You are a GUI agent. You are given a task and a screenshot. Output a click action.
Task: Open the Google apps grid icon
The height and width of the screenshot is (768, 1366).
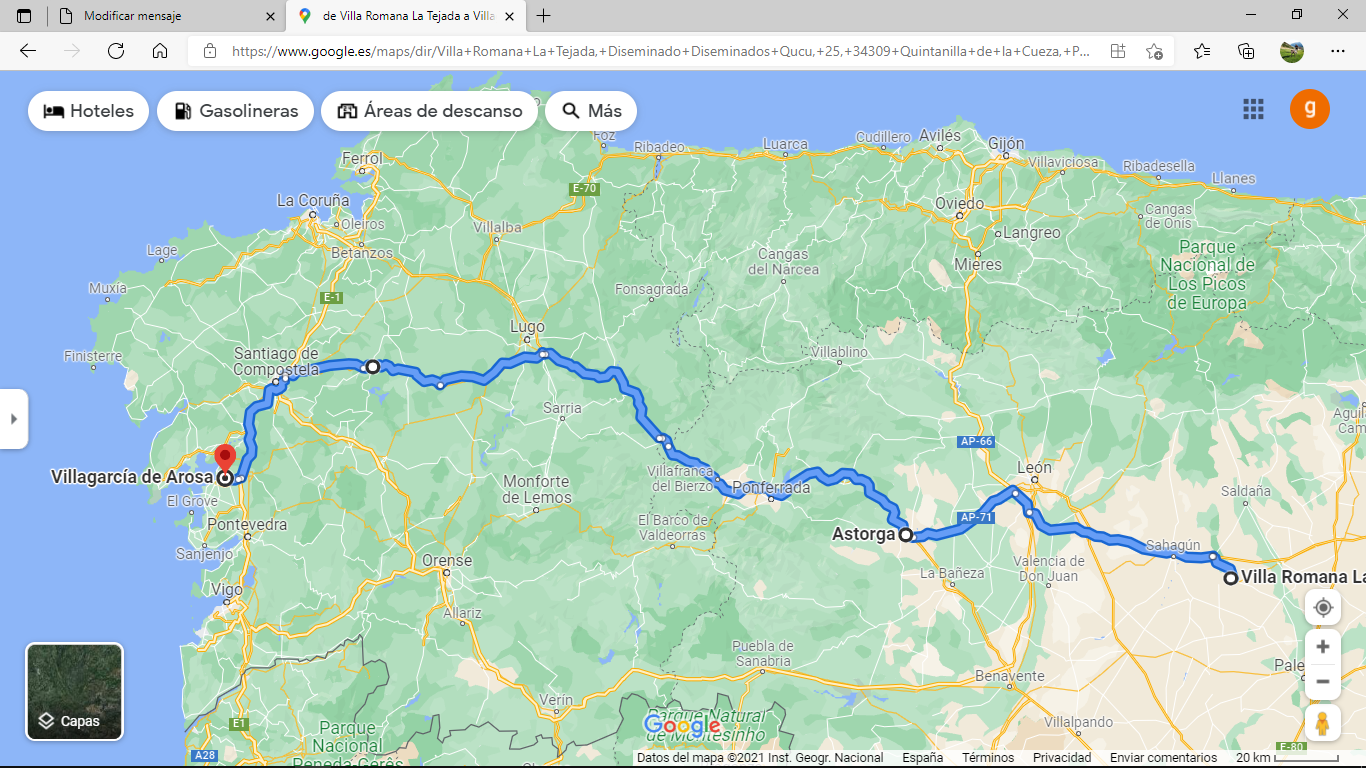point(1253,109)
